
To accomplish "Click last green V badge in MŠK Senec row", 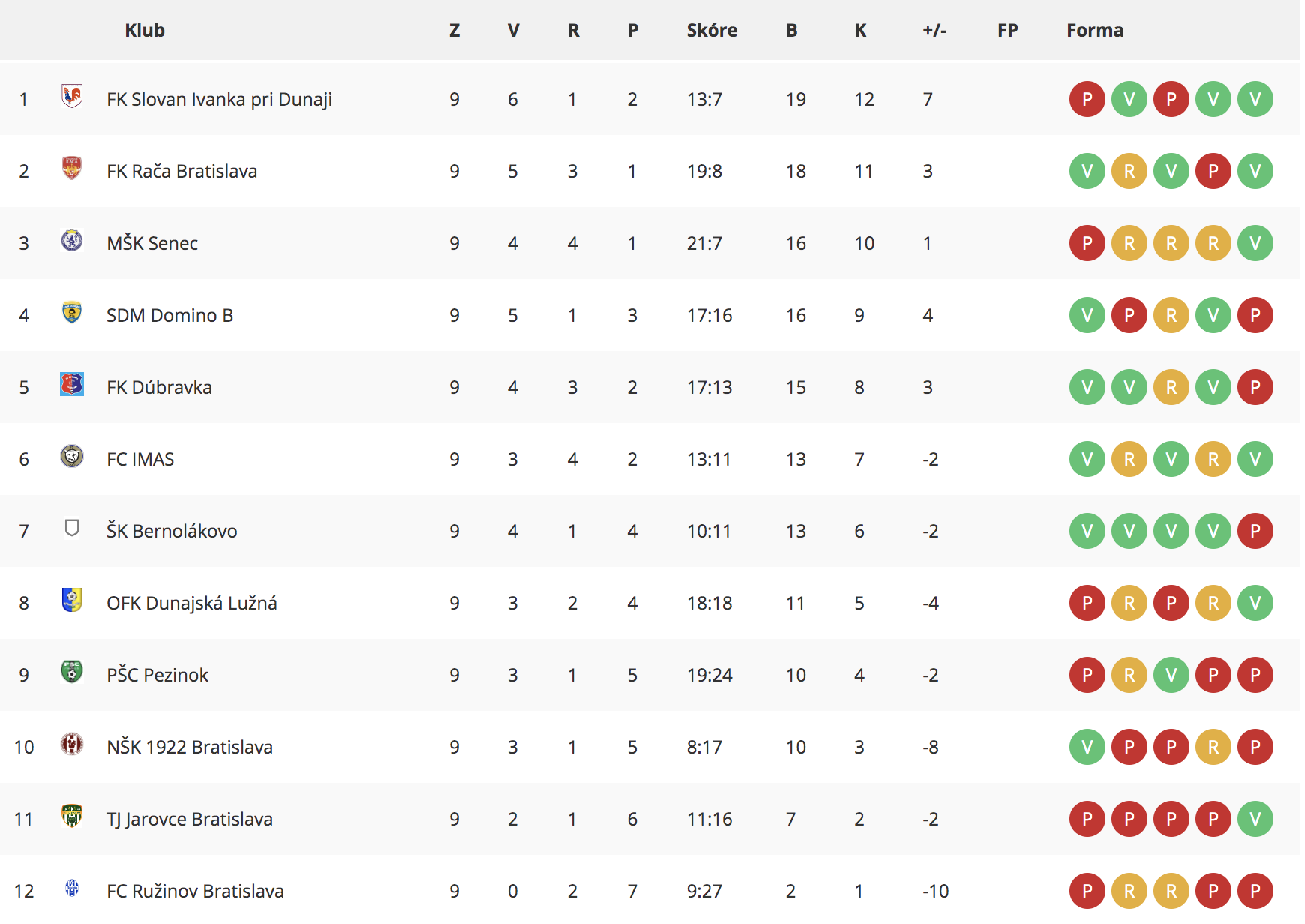I will click(1255, 243).
